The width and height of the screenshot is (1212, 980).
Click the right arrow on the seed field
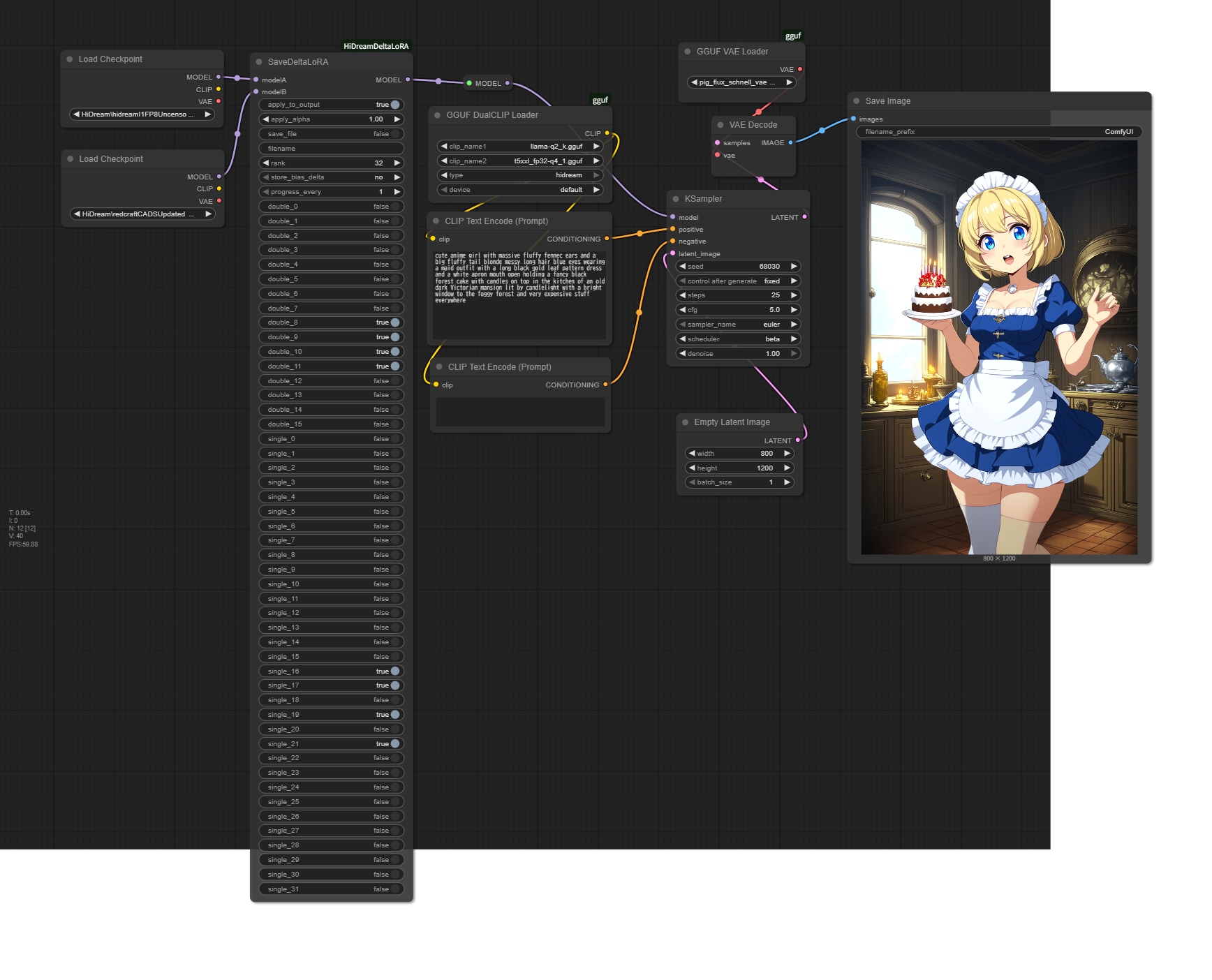coord(793,267)
